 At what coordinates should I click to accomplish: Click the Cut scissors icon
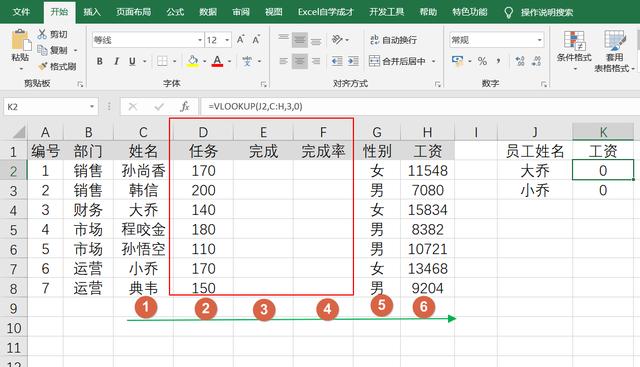[x=42, y=34]
